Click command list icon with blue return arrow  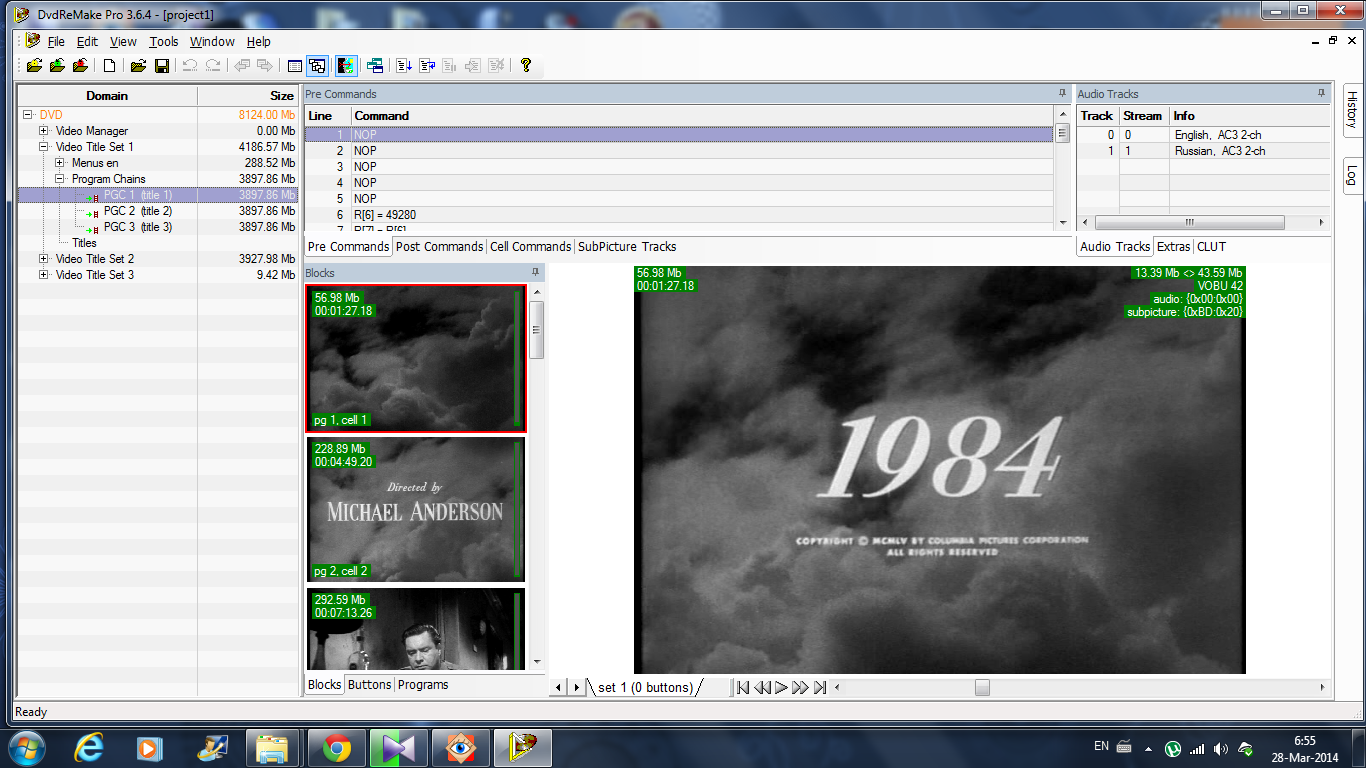click(427, 66)
